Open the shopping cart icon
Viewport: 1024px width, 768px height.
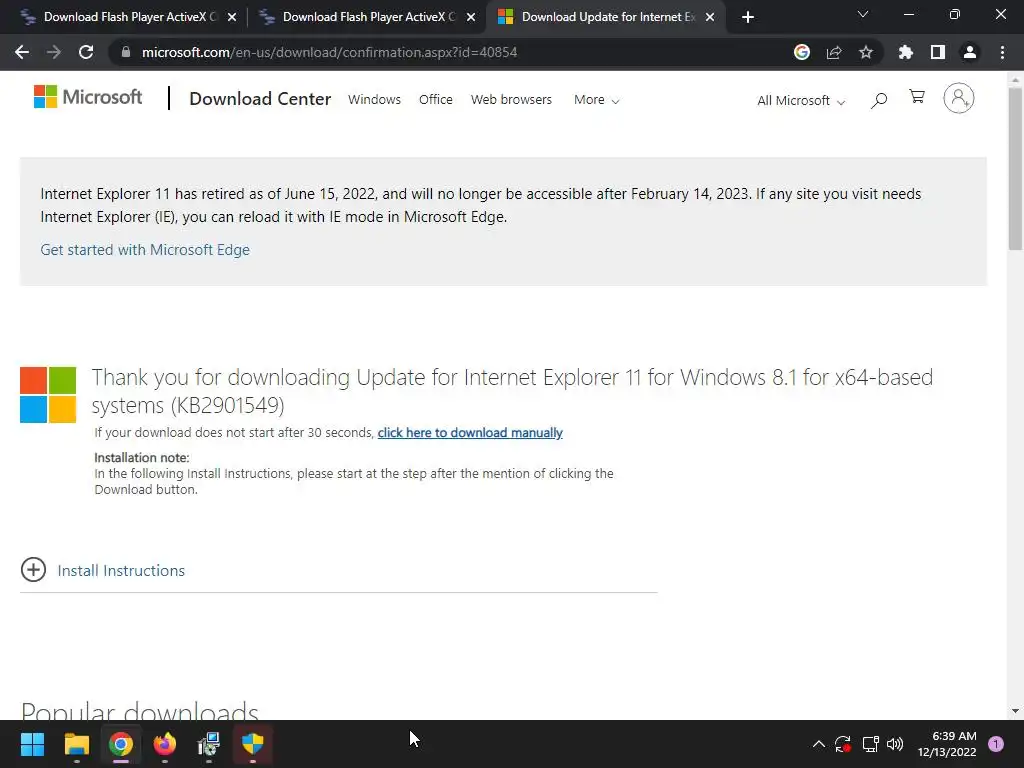coord(917,97)
